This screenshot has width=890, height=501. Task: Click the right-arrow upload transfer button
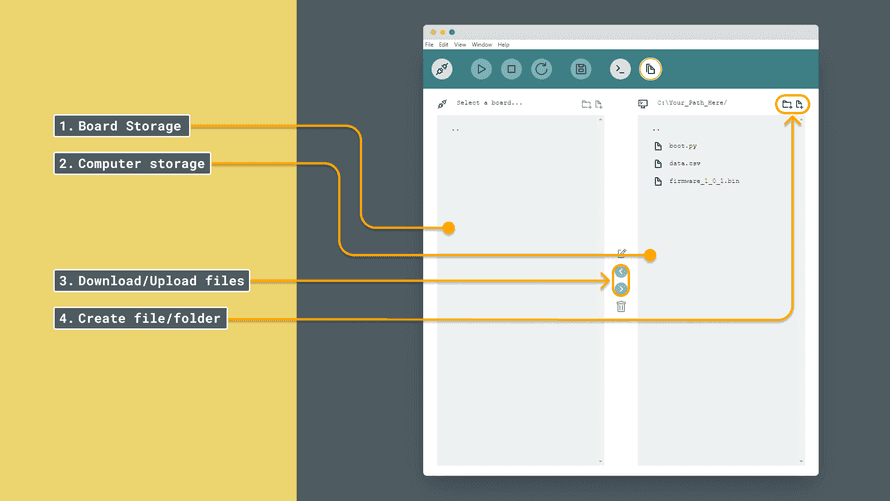pos(621,289)
